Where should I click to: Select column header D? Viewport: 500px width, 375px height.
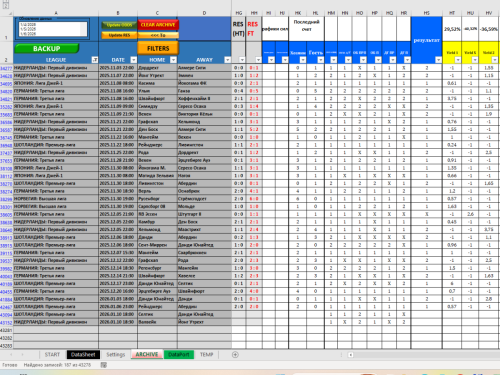click(204, 13)
